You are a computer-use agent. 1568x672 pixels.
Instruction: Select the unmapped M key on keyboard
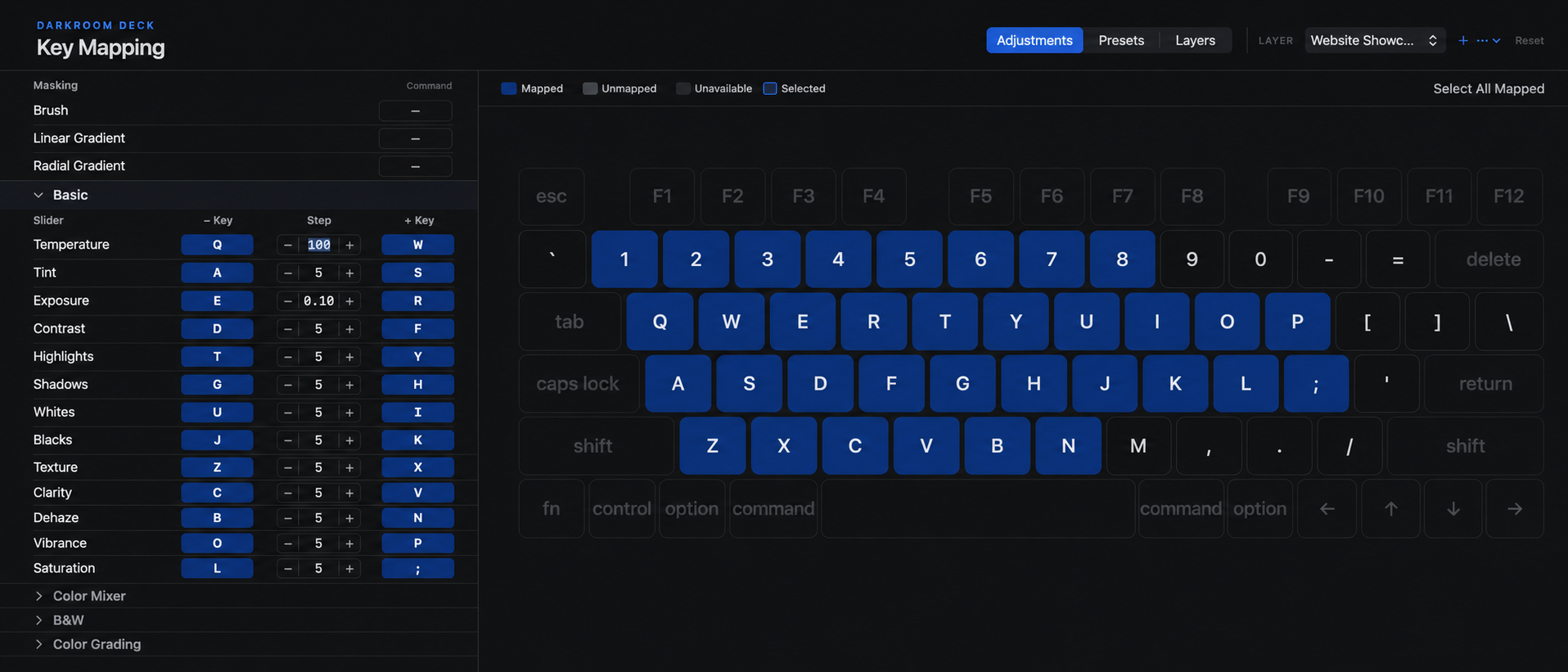[1138, 446]
